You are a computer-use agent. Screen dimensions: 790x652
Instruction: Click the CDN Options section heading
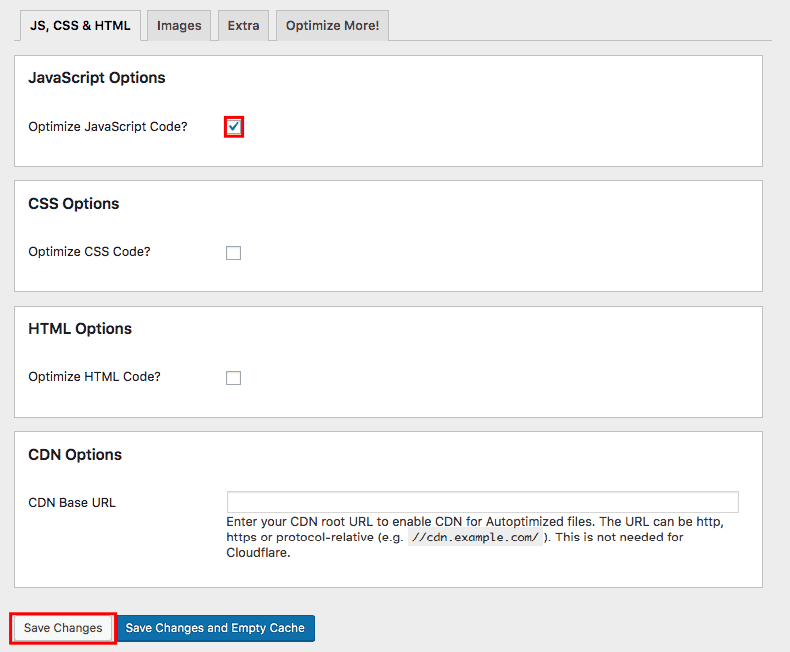pos(75,455)
